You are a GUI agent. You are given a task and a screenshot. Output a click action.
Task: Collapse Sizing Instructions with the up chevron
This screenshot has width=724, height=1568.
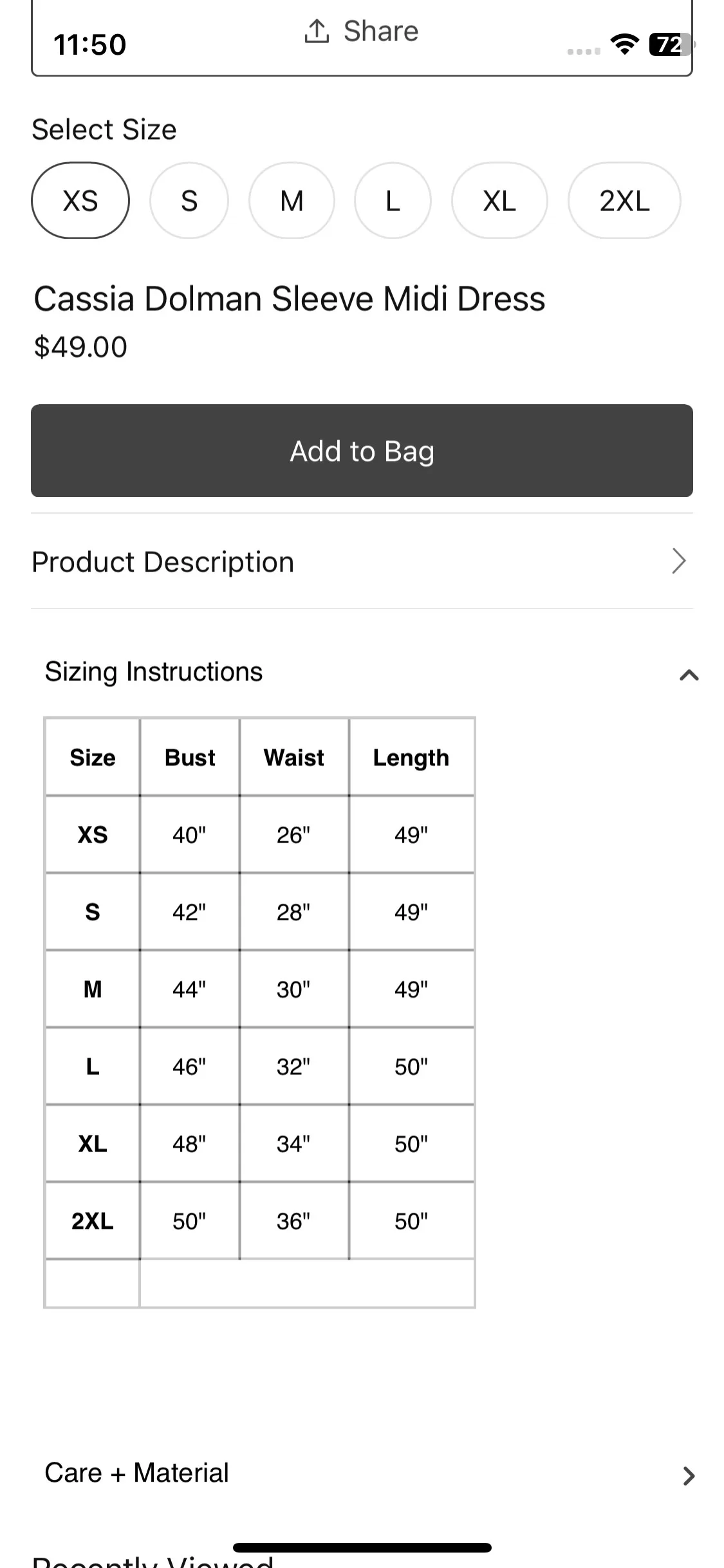coord(689,675)
